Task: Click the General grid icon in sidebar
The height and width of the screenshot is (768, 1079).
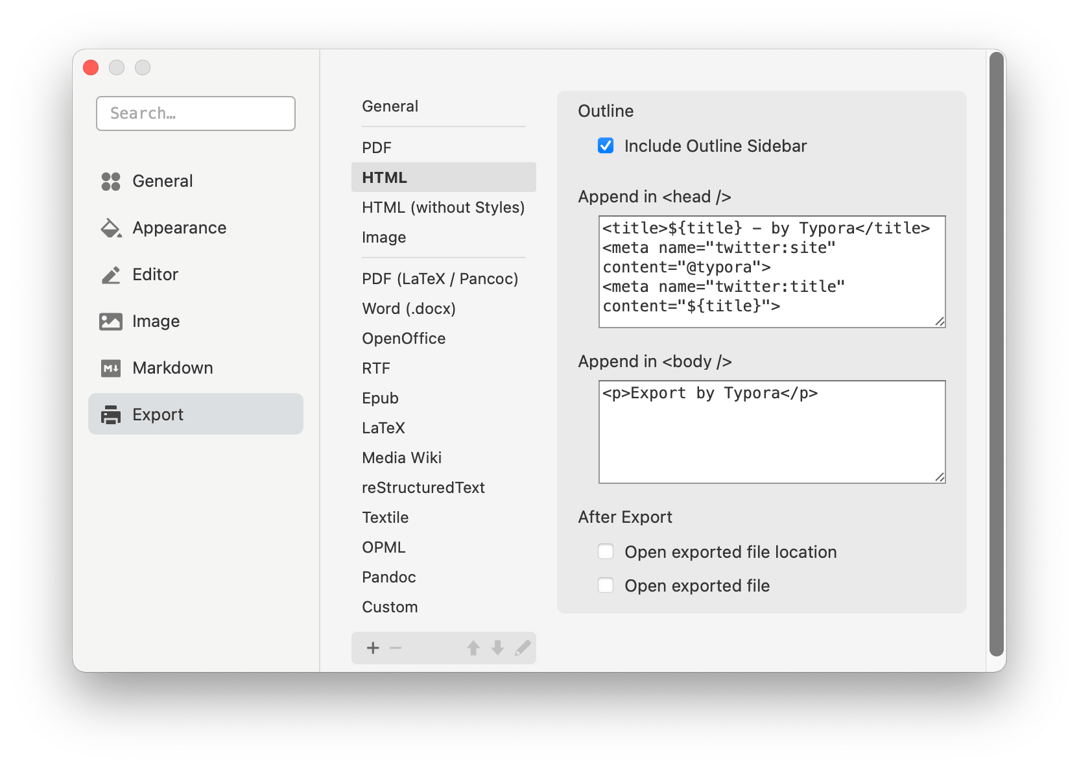Action: pos(111,181)
